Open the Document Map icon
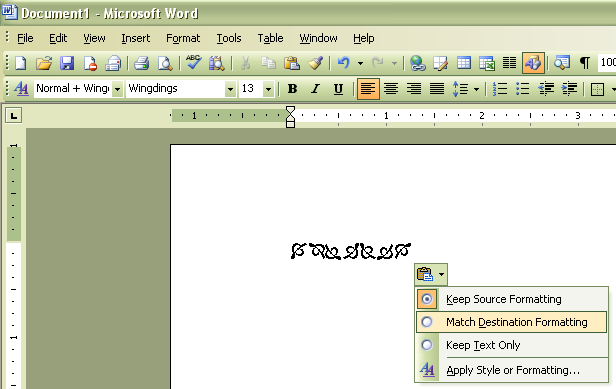Screen dimensions: 616x389 (562, 63)
